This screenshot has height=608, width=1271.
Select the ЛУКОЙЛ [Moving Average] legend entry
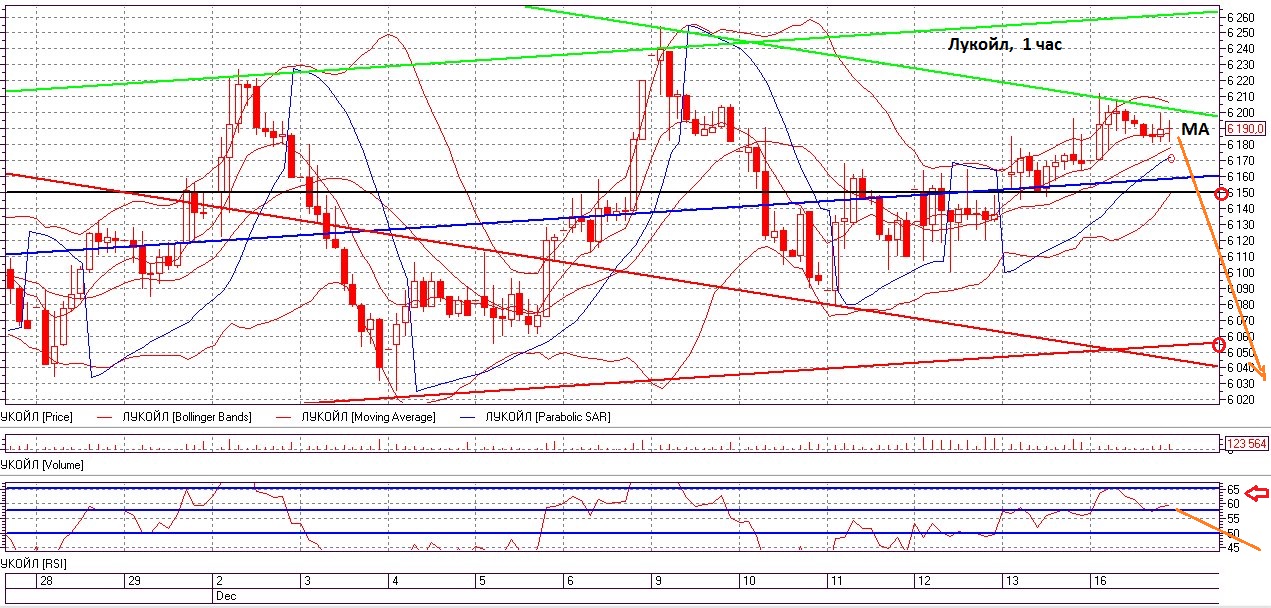pyautogui.click(x=370, y=416)
